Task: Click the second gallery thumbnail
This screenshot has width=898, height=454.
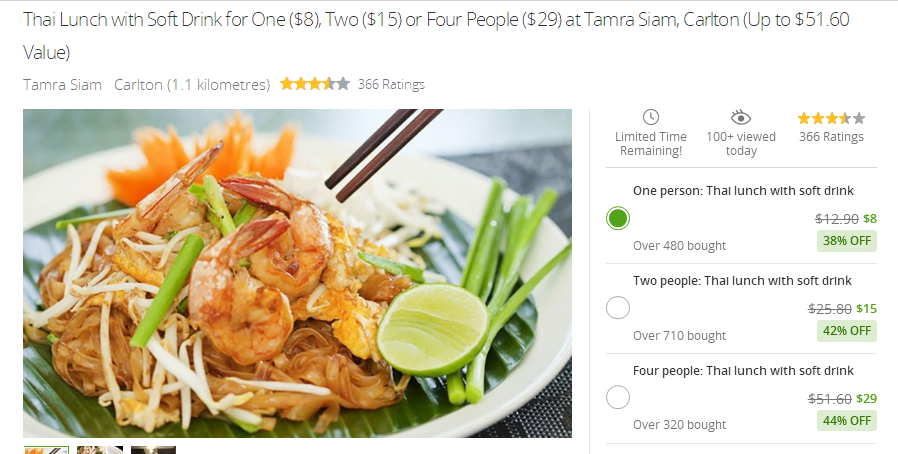Action: click(100, 450)
